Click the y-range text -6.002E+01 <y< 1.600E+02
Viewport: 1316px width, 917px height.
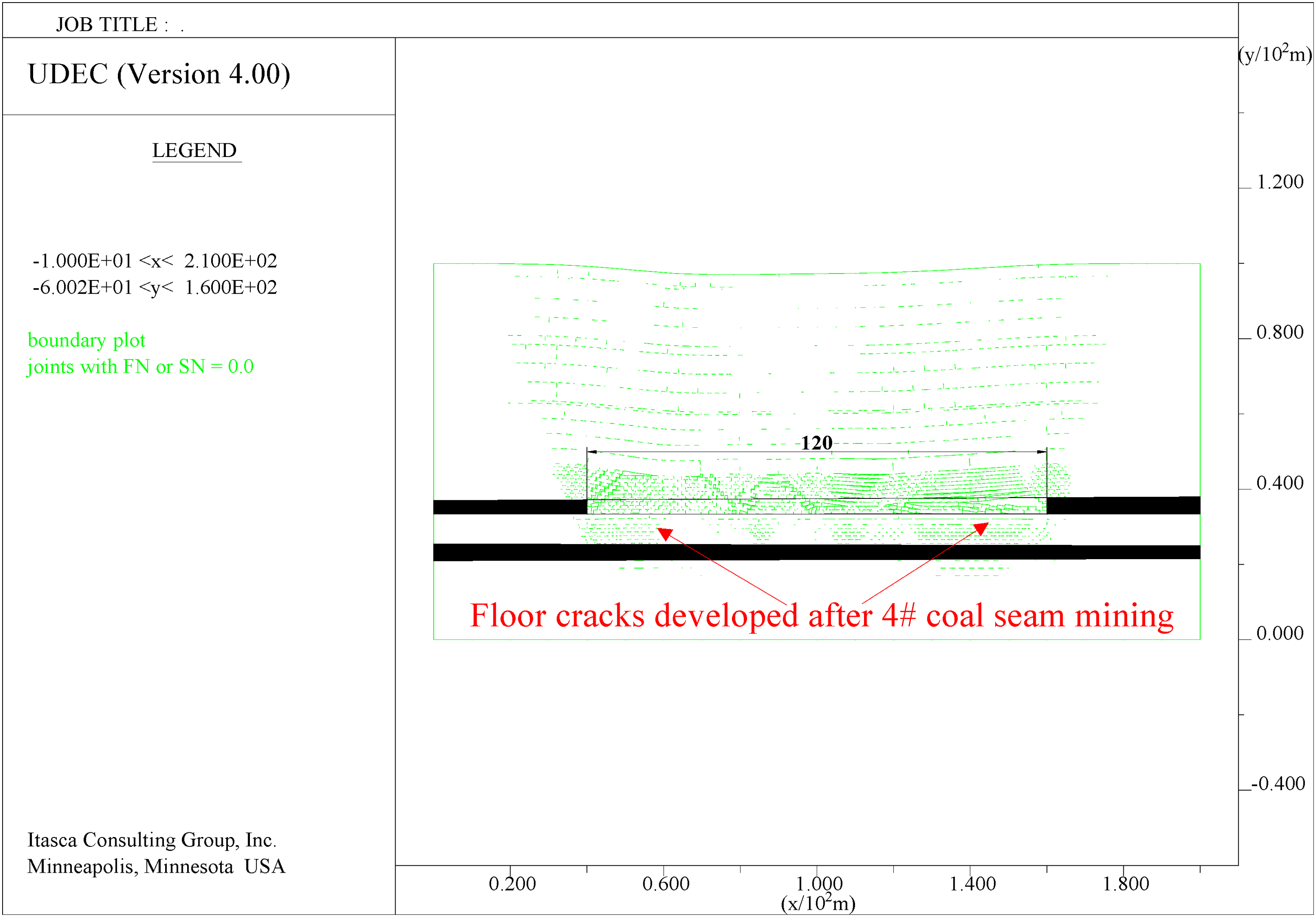tap(155, 287)
